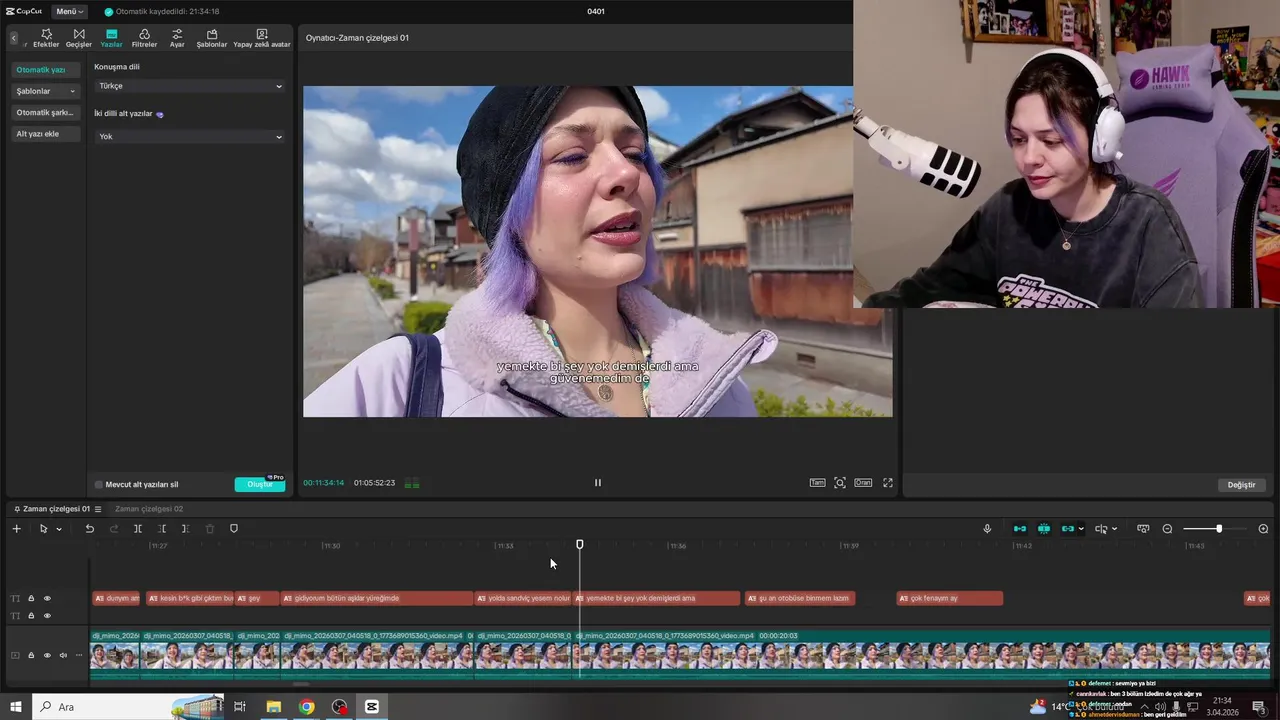Open the Geçişler transitions tab
This screenshot has width=1280, height=720.
[x=79, y=38]
